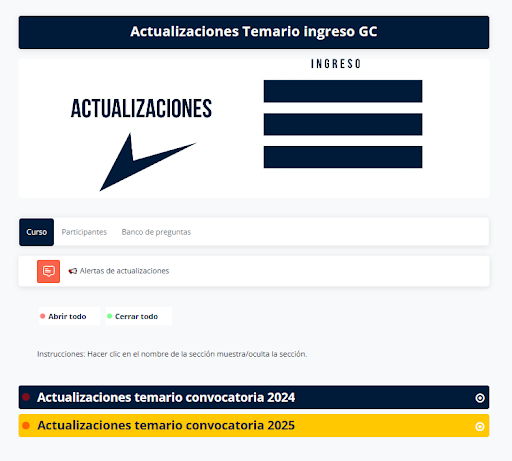Click the pink dot on Abrir todo
512x461 pixels.
click(x=43, y=316)
